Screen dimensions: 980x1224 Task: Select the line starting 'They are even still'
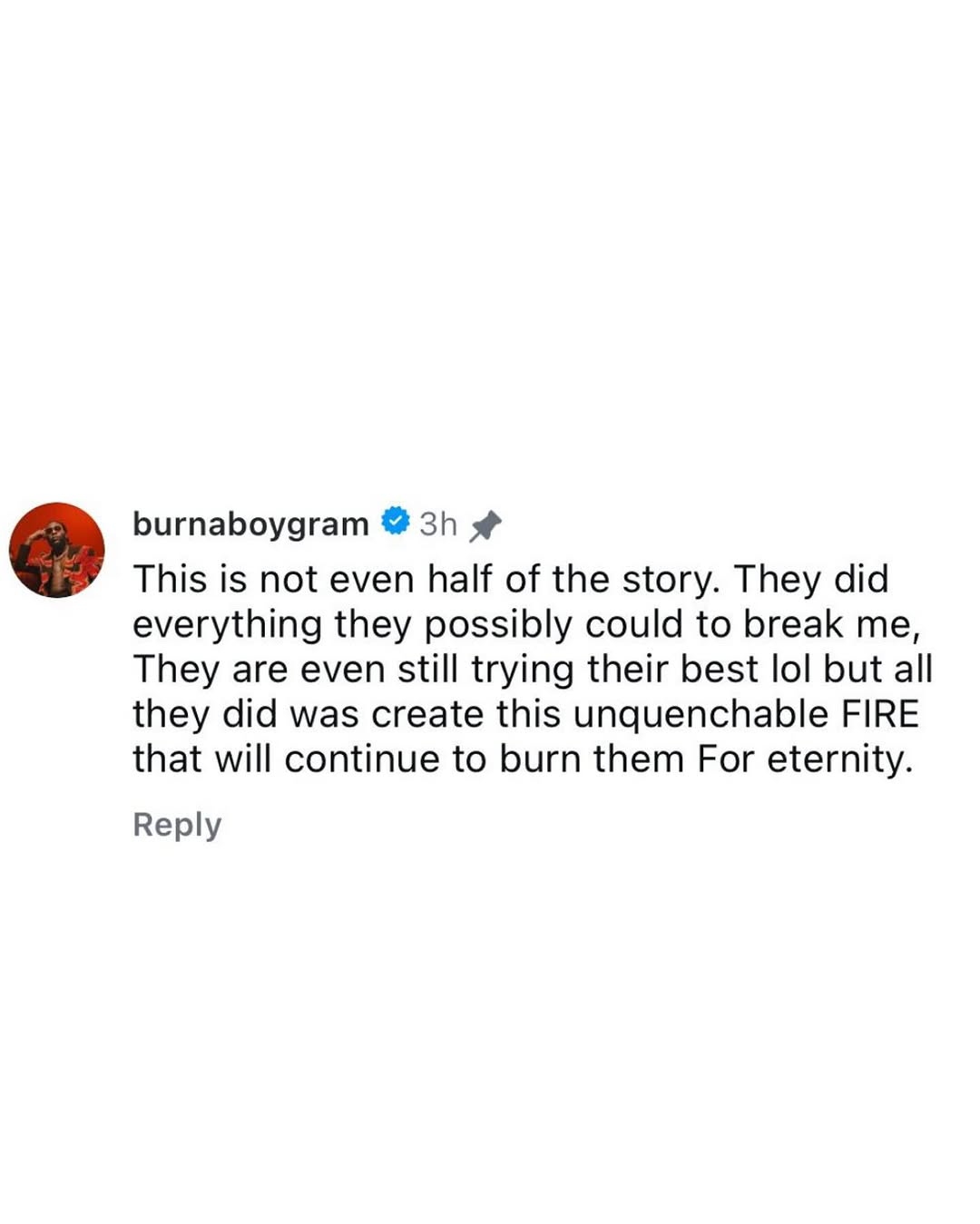point(533,670)
